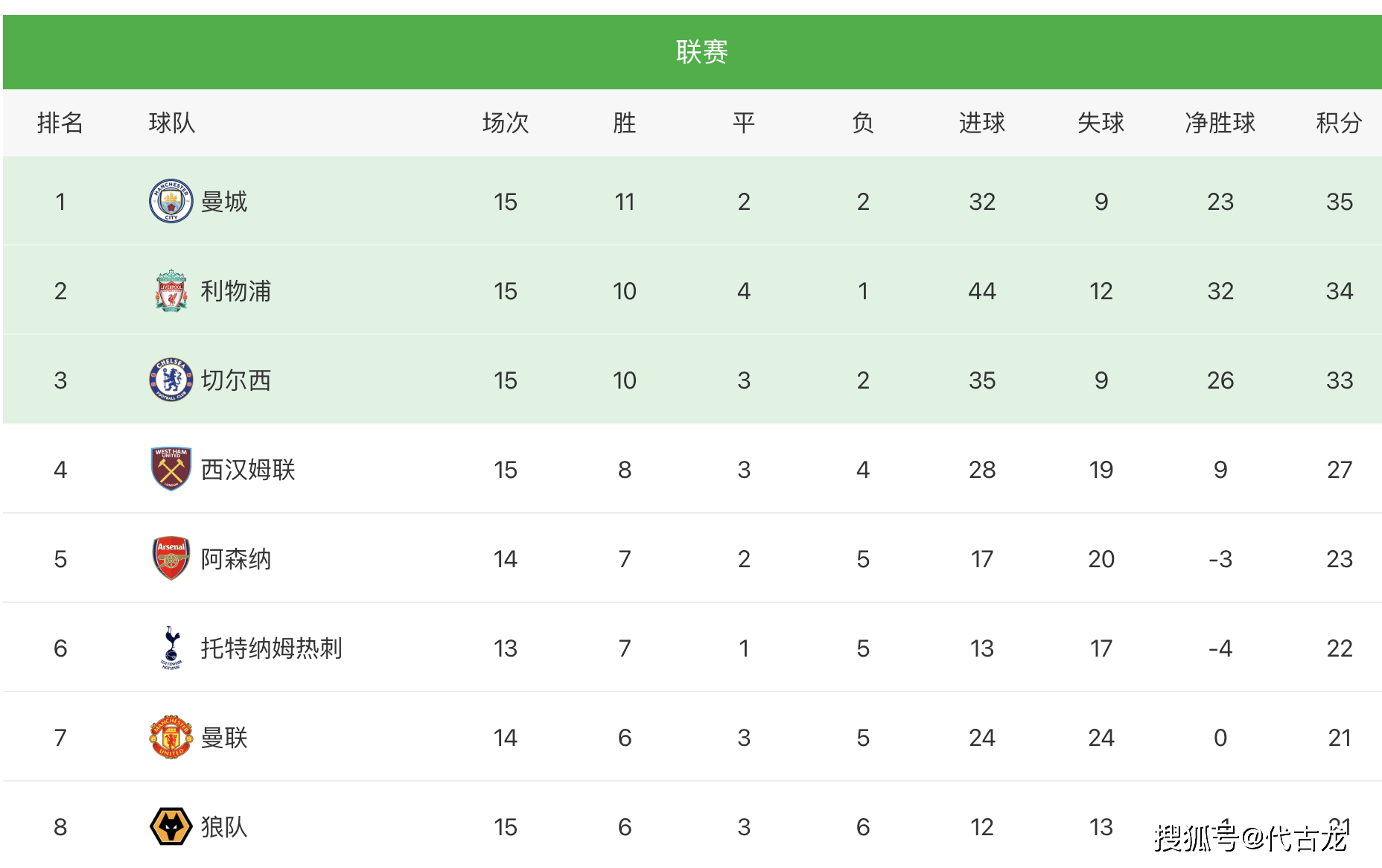Click the 进球 column header

coord(981,123)
